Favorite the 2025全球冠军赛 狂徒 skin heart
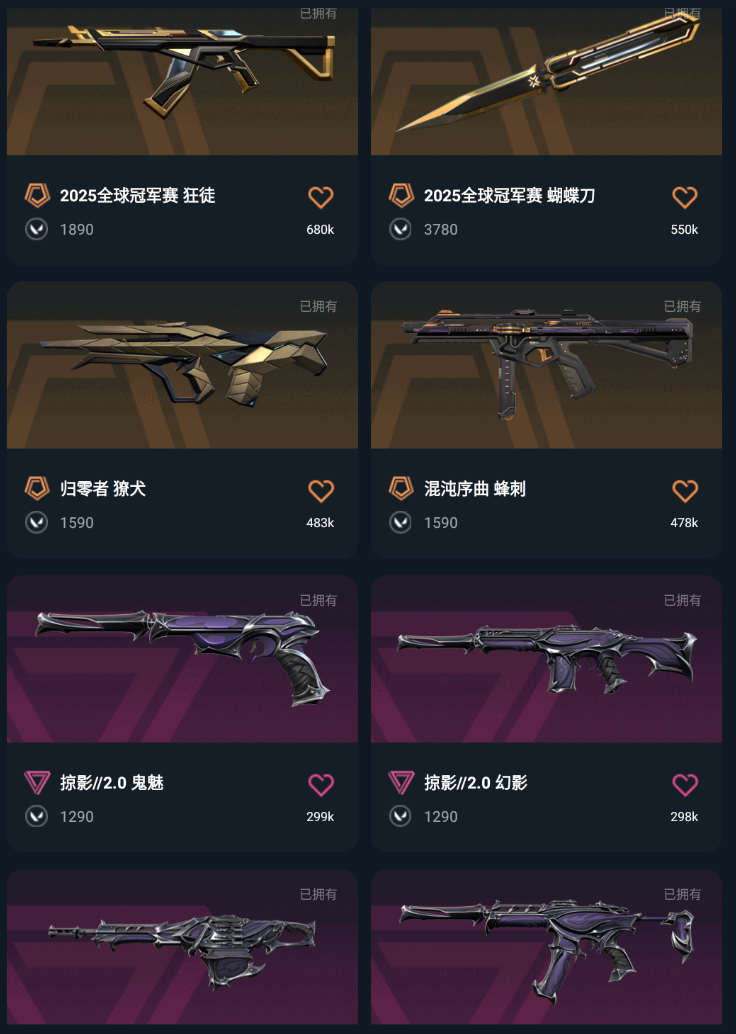The height and width of the screenshot is (1034, 736). pyautogui.click(x=321, y=197)
